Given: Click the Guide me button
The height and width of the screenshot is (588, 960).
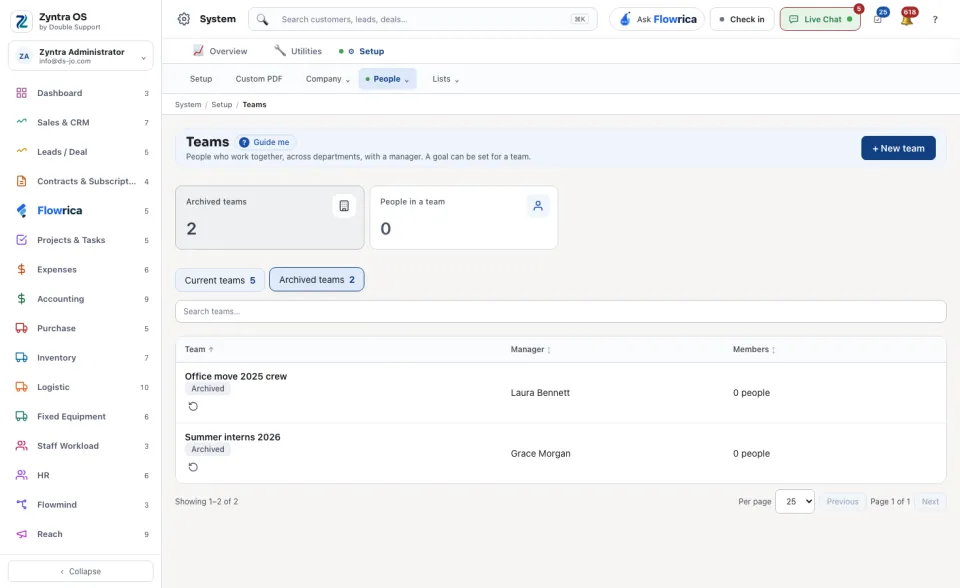Looking at the screenshot, I should point(264,142).
